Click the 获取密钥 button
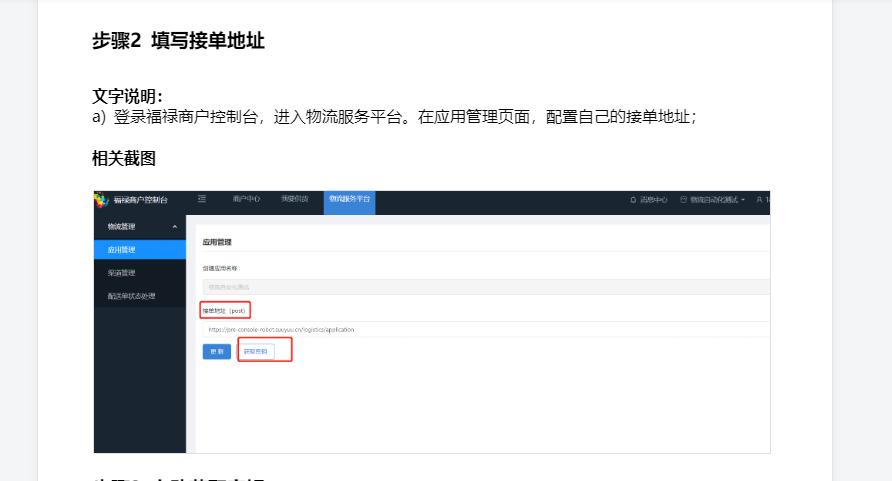Image resolution: width=892 pixels, height=481 pixels. tap(255, 351)
